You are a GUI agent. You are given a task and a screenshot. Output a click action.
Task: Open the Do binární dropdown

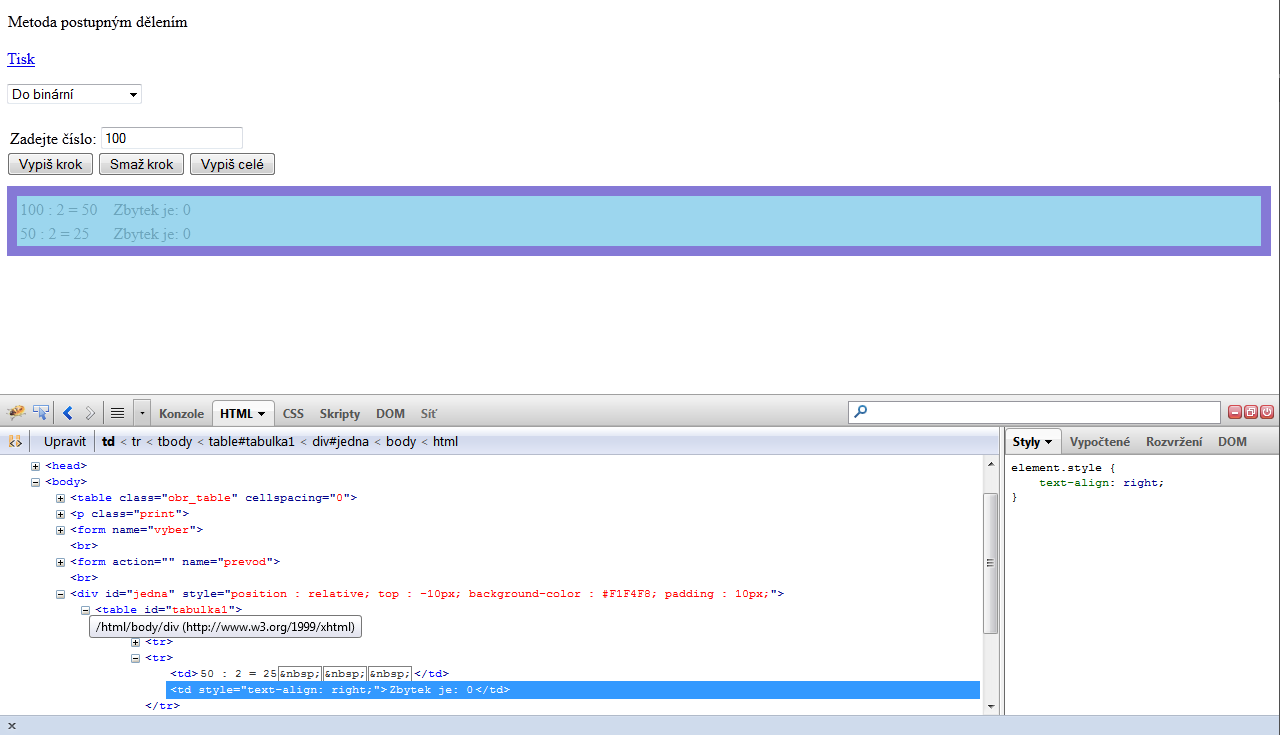(74, 94)
